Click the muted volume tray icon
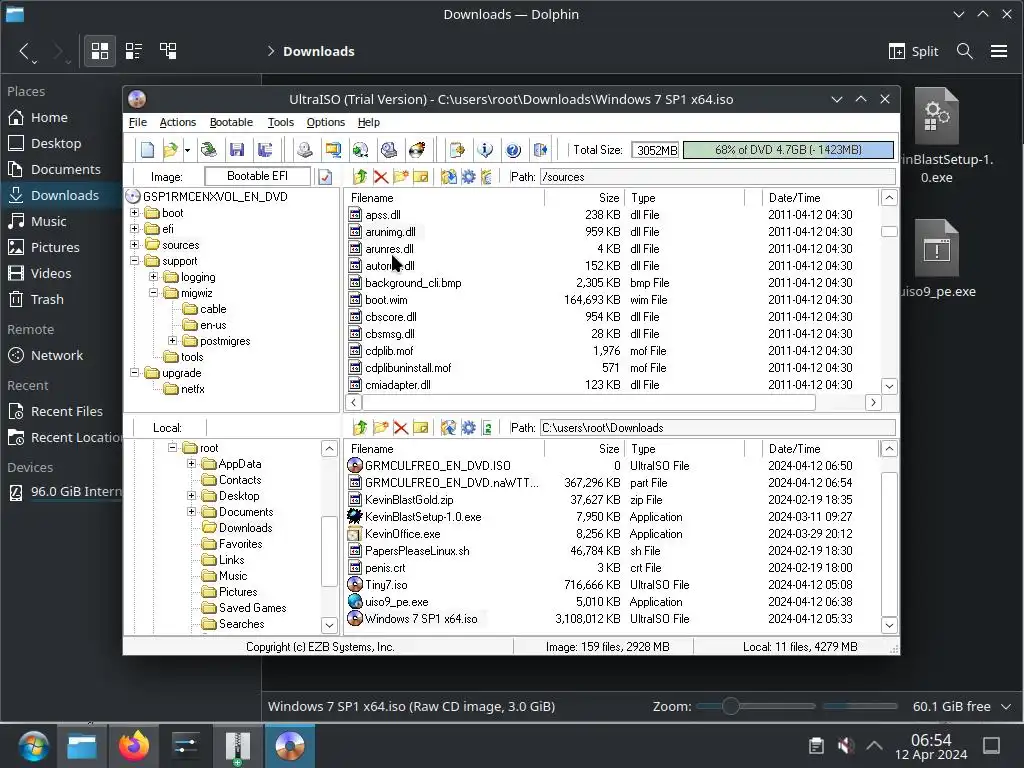1024x768 pixels. coord(846,745)
